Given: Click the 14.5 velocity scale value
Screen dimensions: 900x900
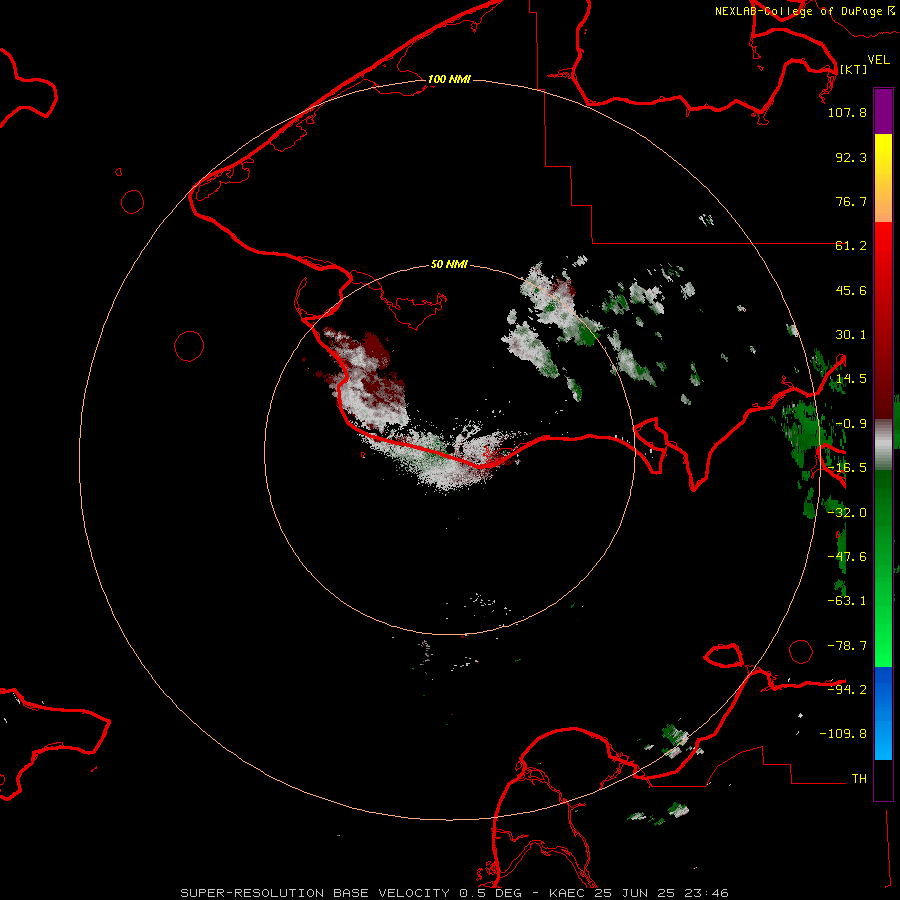Looking at the screenshot, I should click(851, 379).
